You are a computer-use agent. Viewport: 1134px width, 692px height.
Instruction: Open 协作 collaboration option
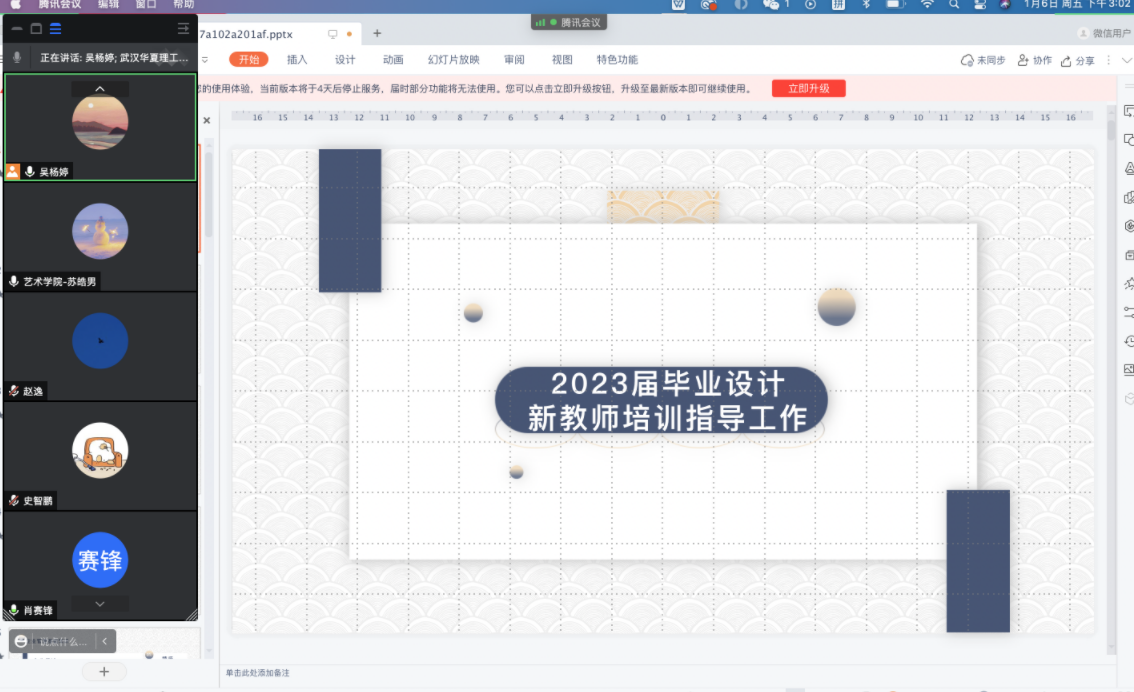1034,60
